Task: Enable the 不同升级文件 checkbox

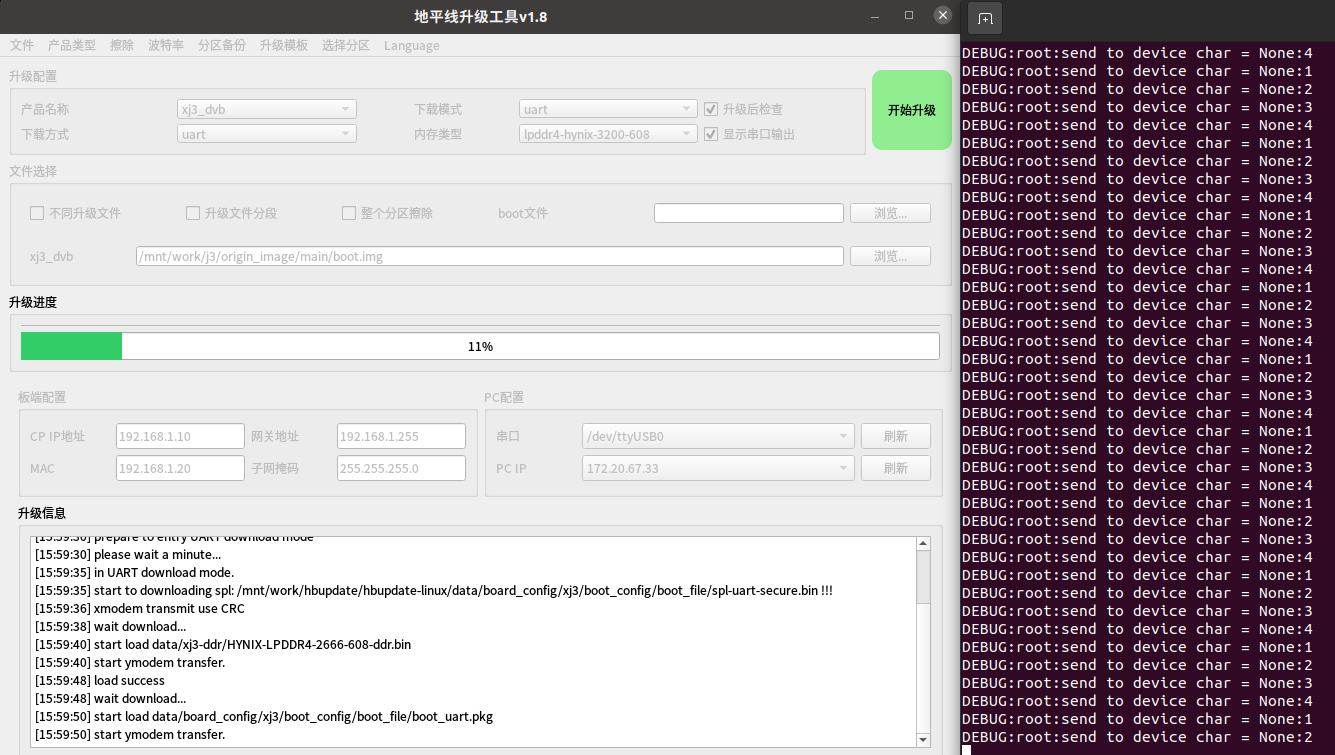Action: tap(37, 213)
